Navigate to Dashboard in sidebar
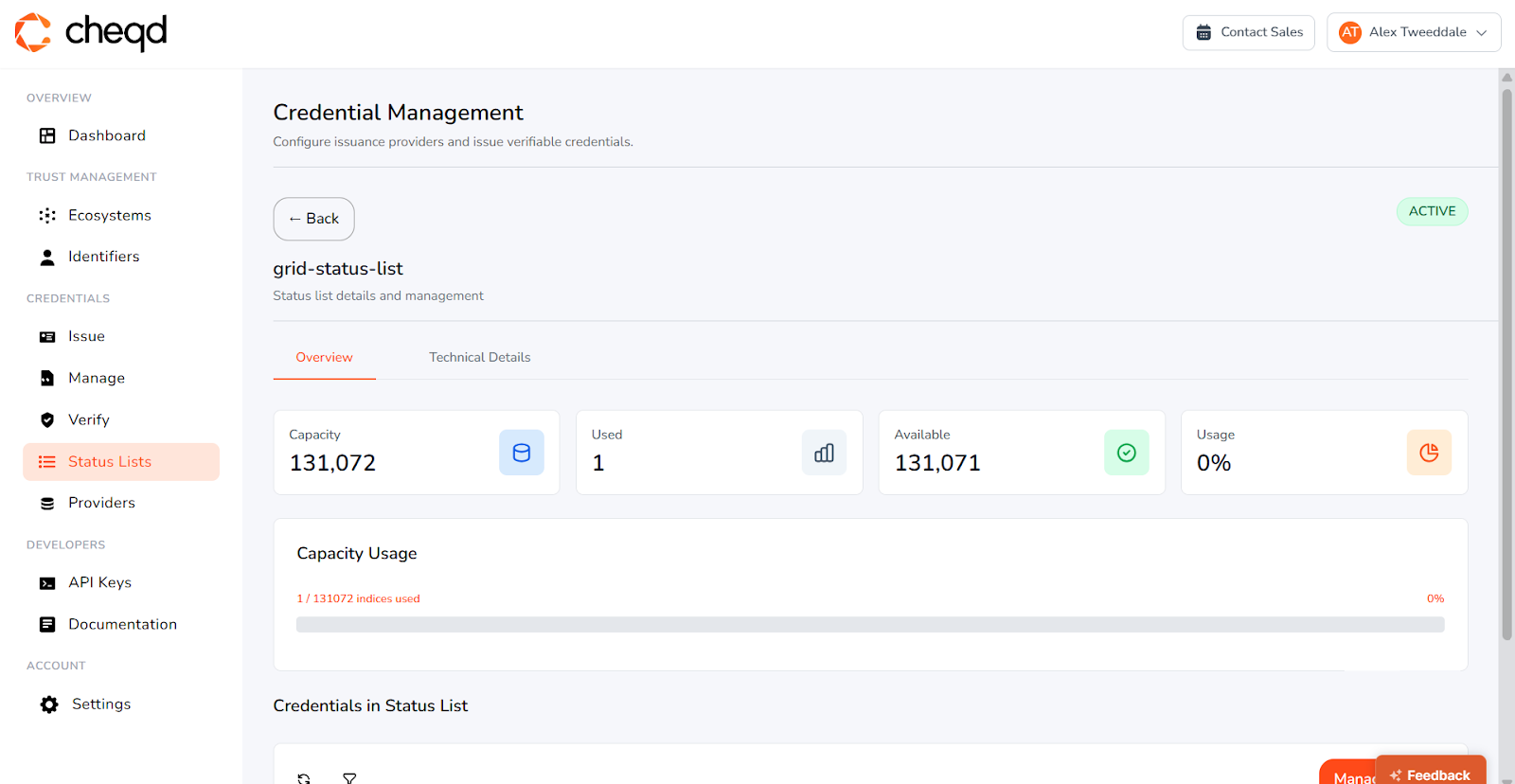This screenshot has height=784, width=1515. (x=106, y=135)
